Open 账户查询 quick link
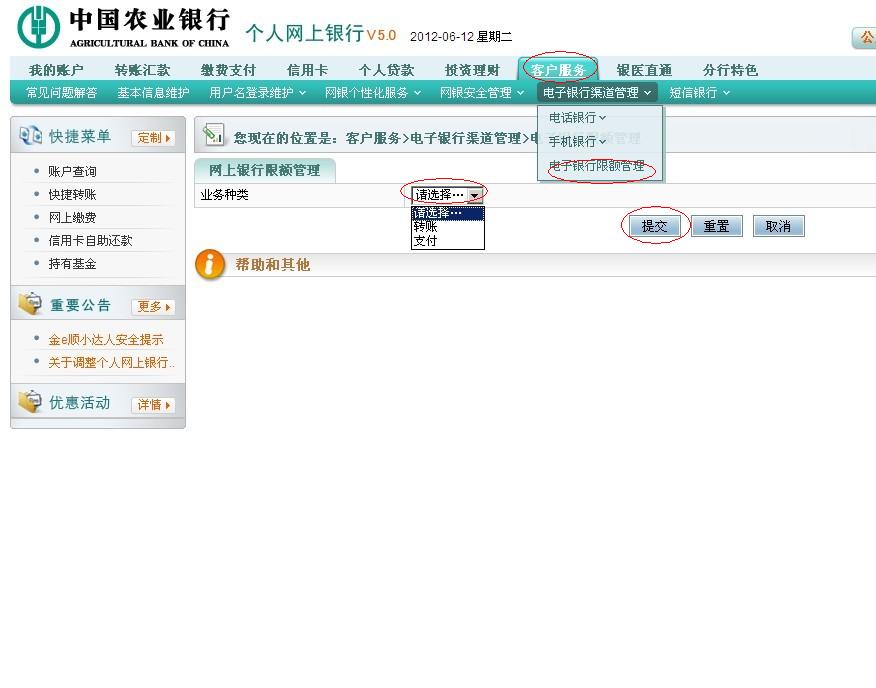The width and height of the screenshot is (876, 688). (x=73, y=172)
